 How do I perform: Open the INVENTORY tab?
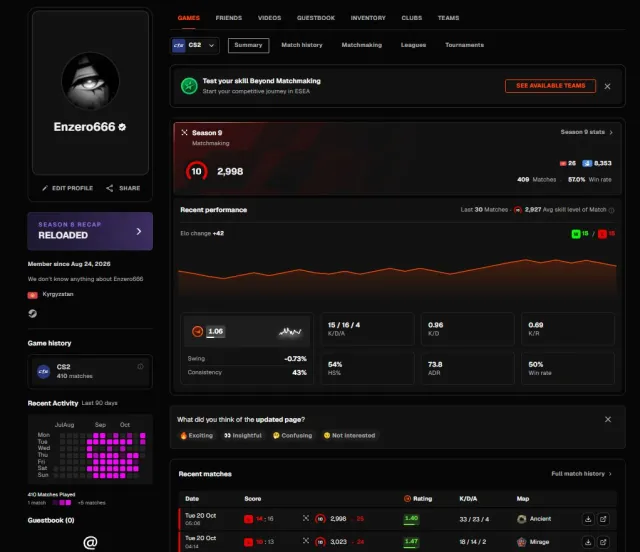[368, 18]
